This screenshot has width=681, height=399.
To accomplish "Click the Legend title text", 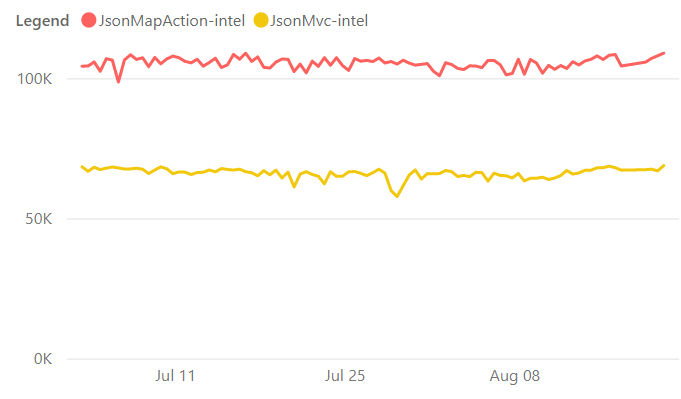I will pos(43,21).
